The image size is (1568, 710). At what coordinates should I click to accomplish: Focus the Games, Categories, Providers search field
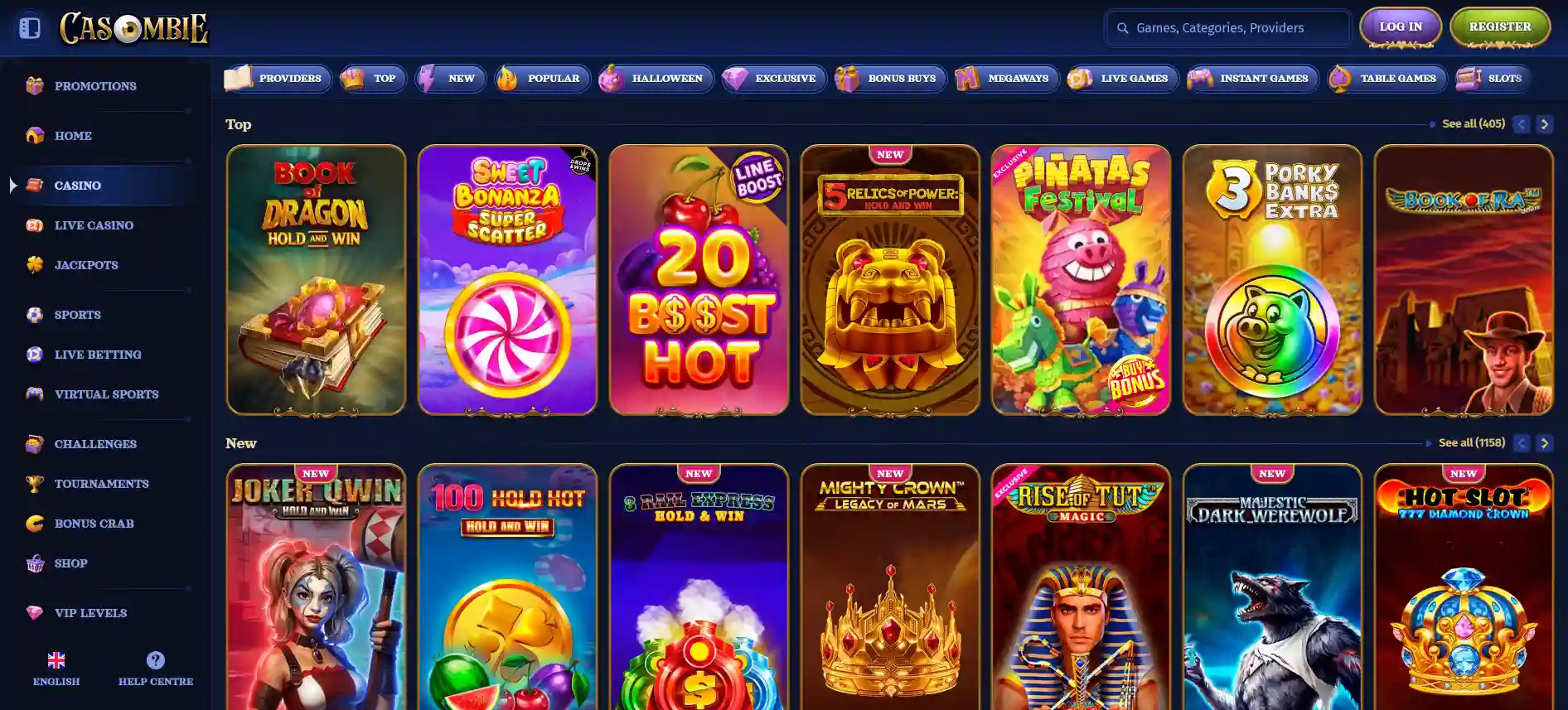pyautogui.click(x=1227, y=28)
